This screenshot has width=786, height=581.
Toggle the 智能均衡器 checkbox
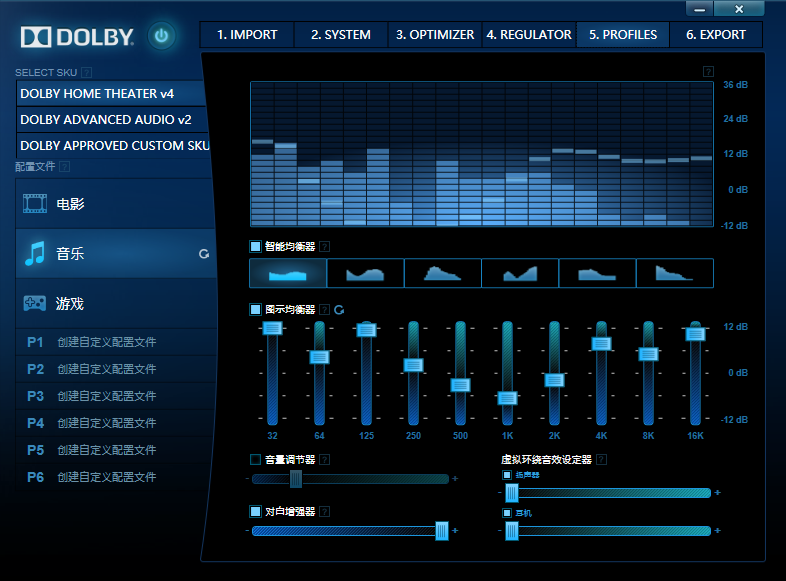255,246
